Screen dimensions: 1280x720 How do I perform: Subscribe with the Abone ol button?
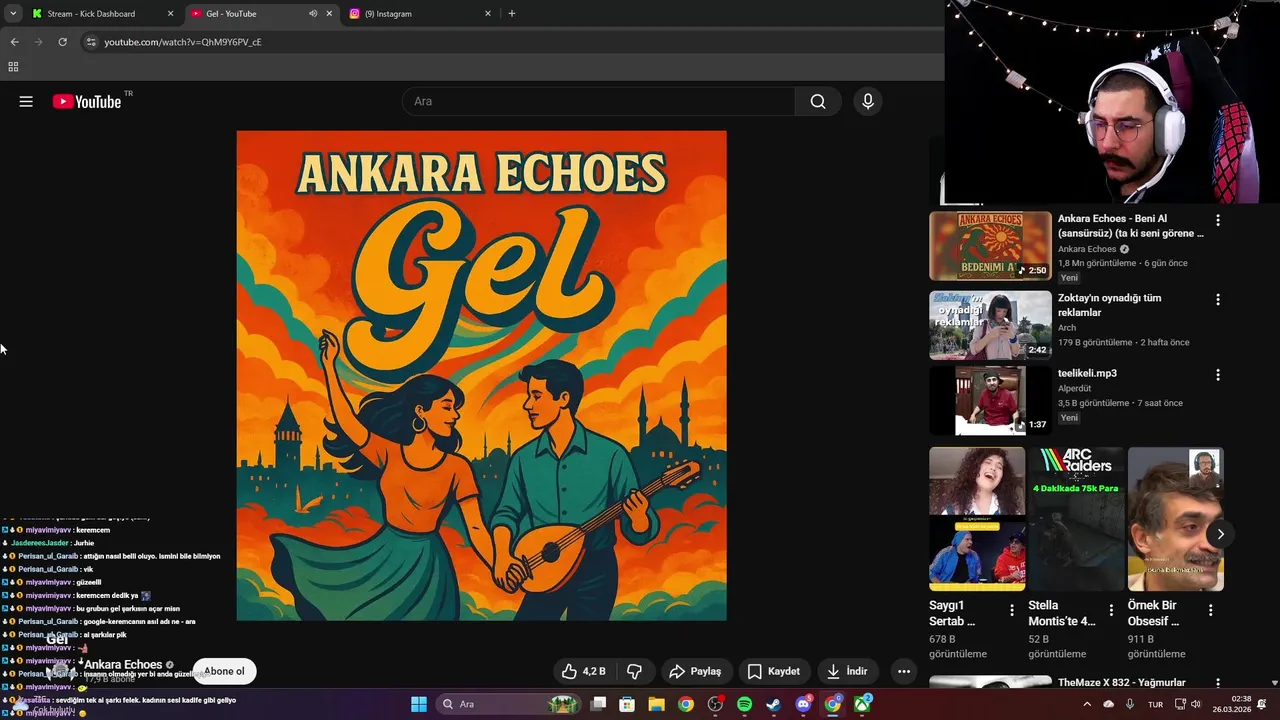(x=224, y=671)
